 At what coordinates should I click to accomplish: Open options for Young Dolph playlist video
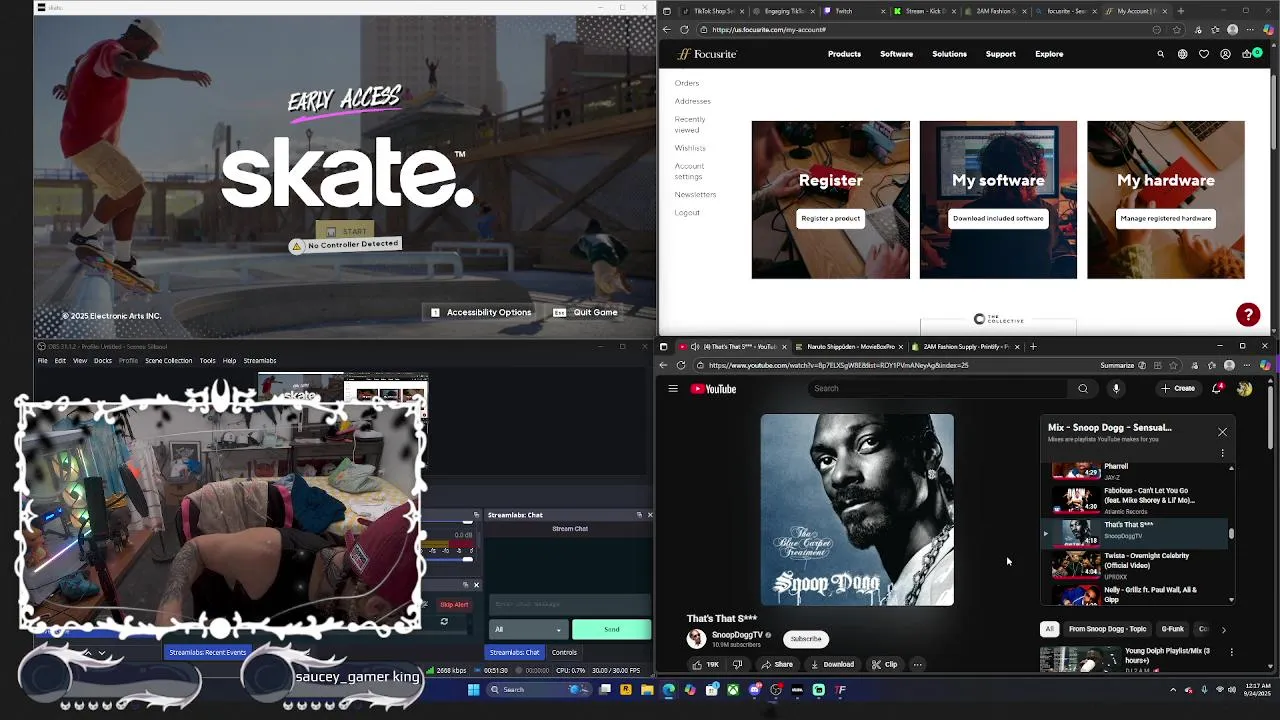tap(1231, 652)
